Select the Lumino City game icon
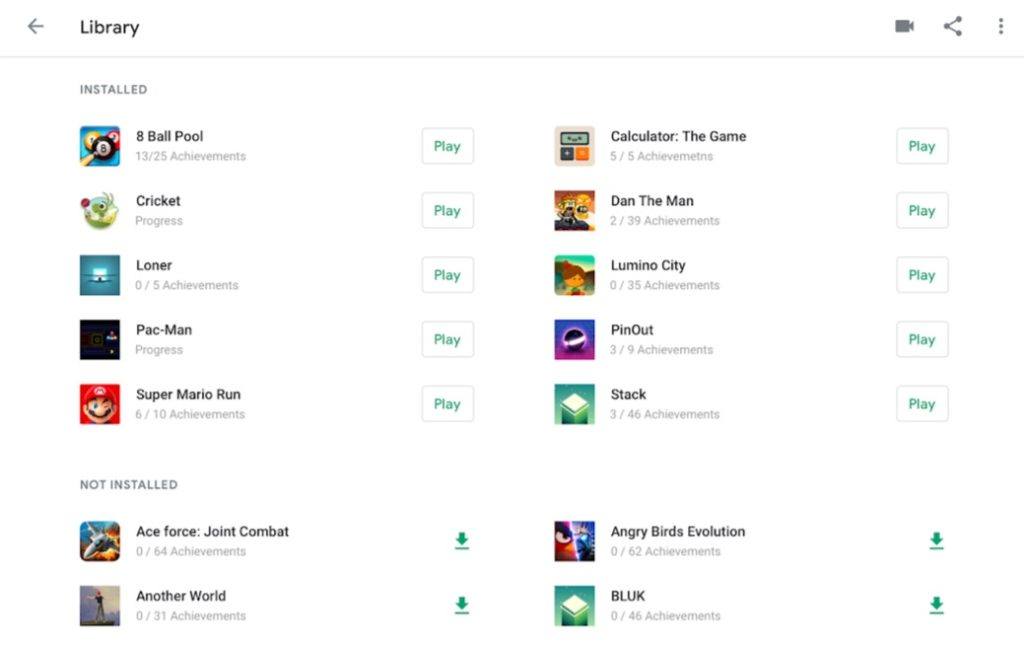The height and width of the screenshot is (648, 1024). pos(574,275)
